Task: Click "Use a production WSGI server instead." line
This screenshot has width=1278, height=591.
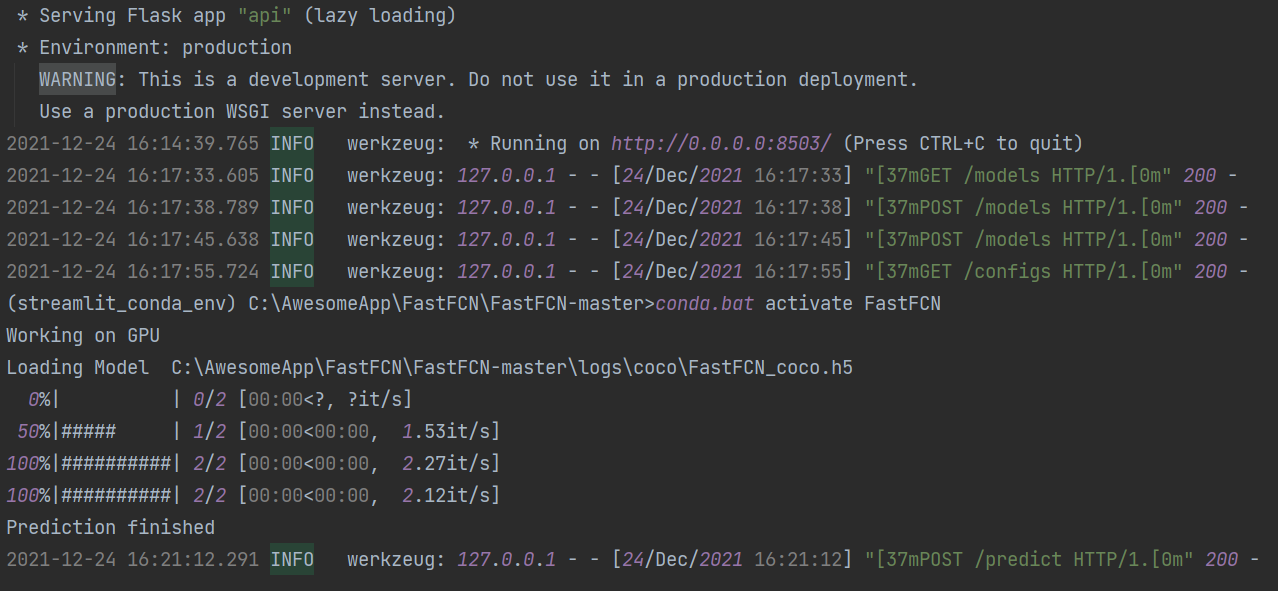Action: 241,112
